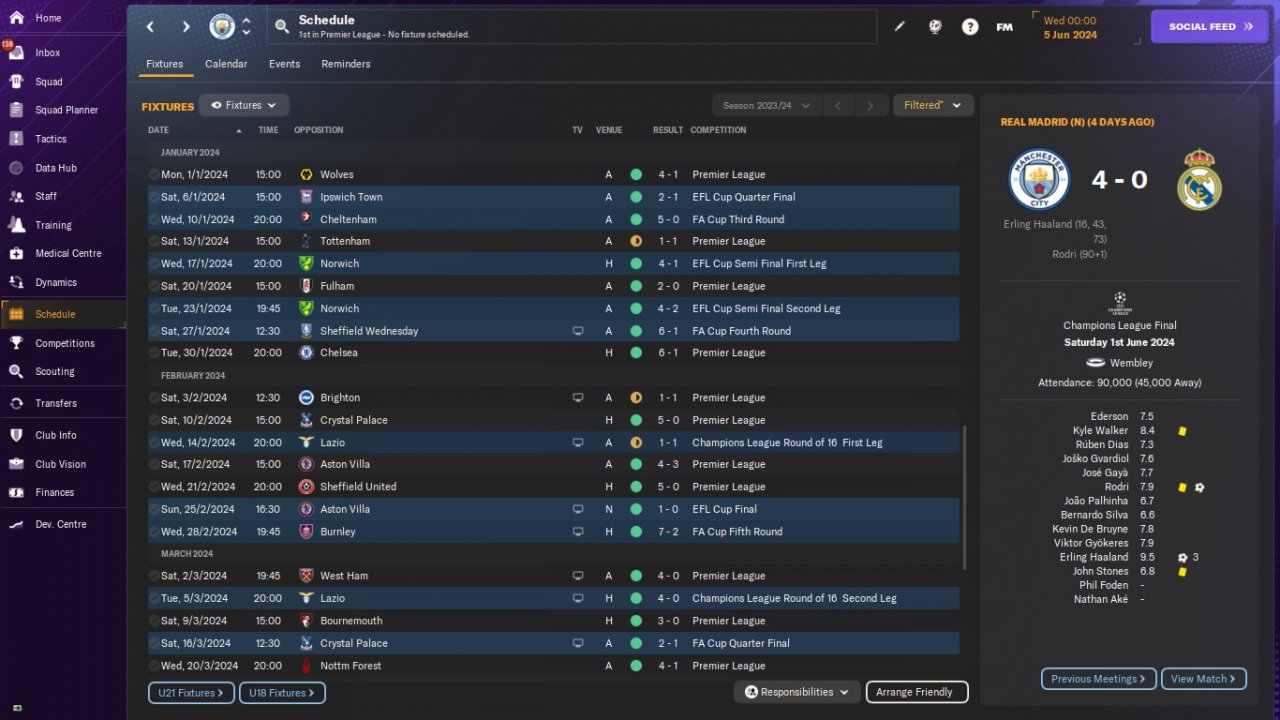Screen dimensions: 1280x720
Task: Click the Arrange Friendly button
Action: click(x=916, y=692)
